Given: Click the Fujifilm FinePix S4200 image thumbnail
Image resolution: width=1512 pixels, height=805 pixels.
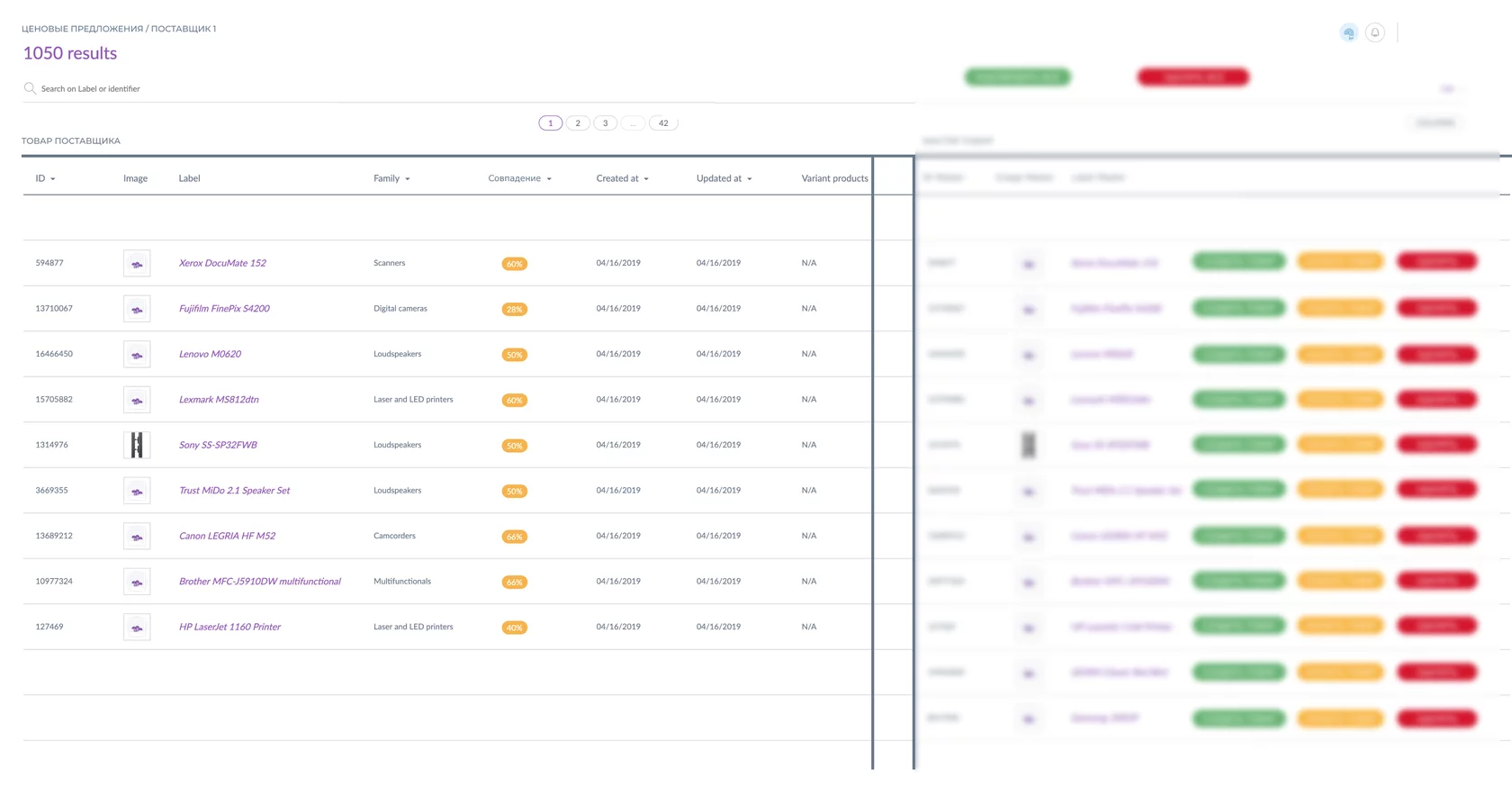Looking at the screenshot, I should (137, 309).
